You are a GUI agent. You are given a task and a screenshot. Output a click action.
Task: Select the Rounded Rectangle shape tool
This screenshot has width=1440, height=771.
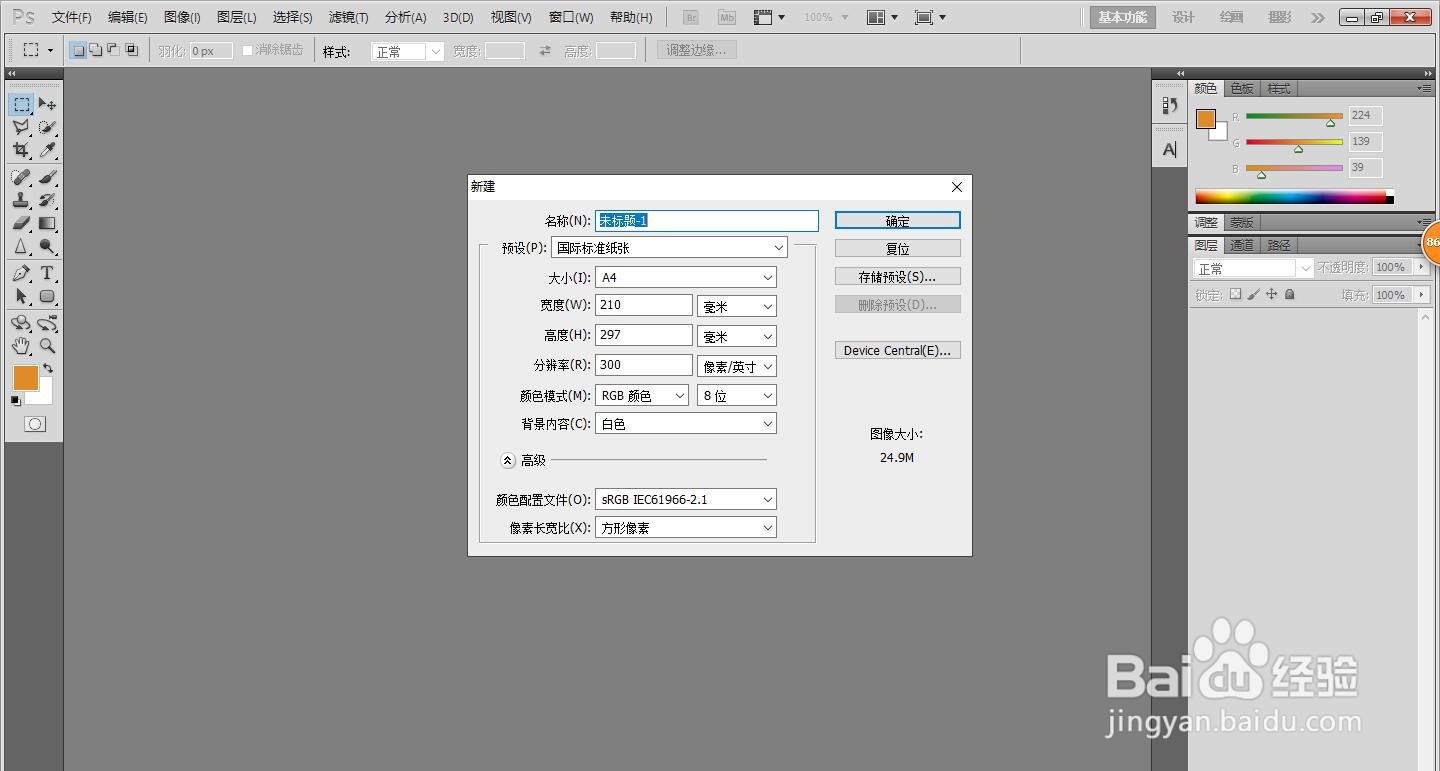click(x=47, y=296)
